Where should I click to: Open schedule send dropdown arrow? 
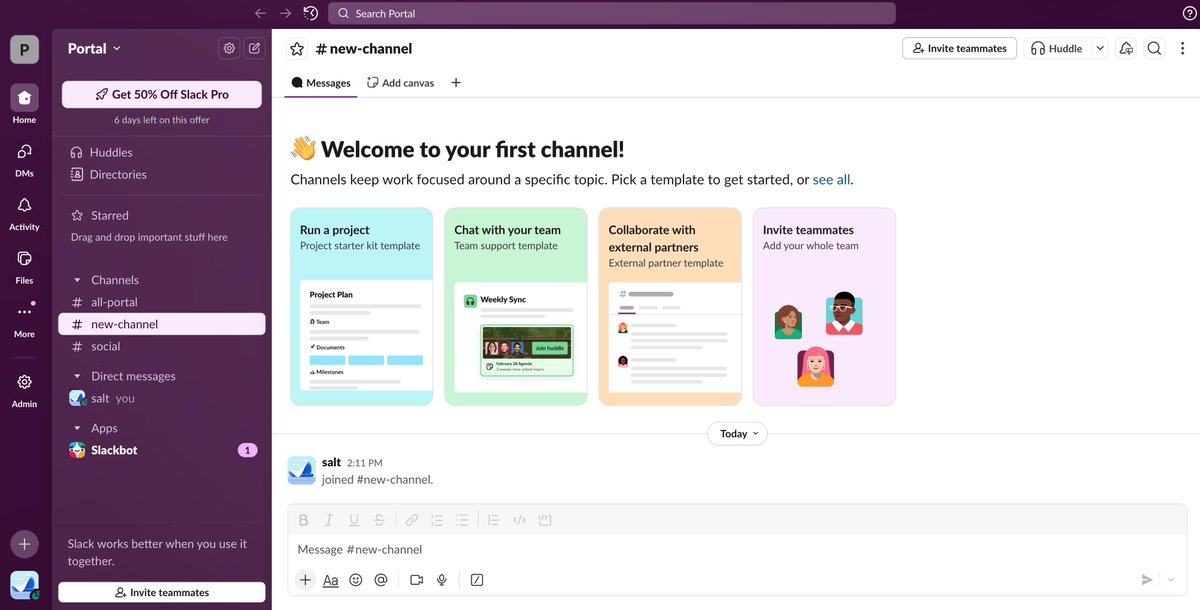(x=1172, y=580)
